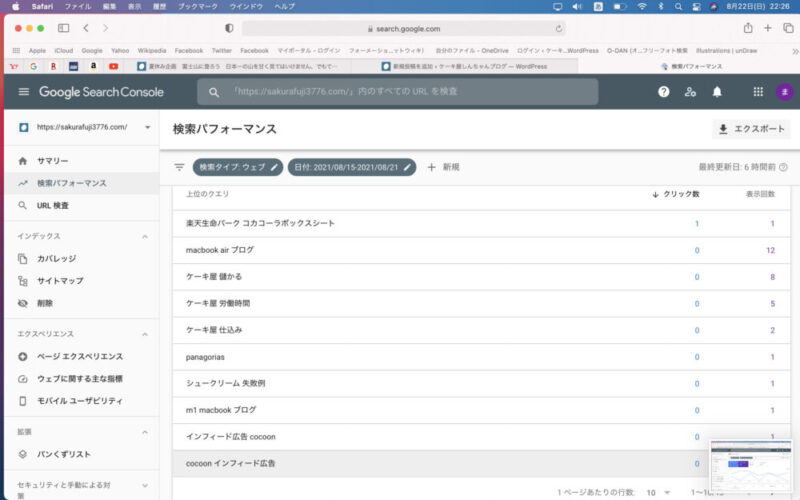800x500 pixels.
Task: Sort by クリック数 column header
Action: (675, 194)
